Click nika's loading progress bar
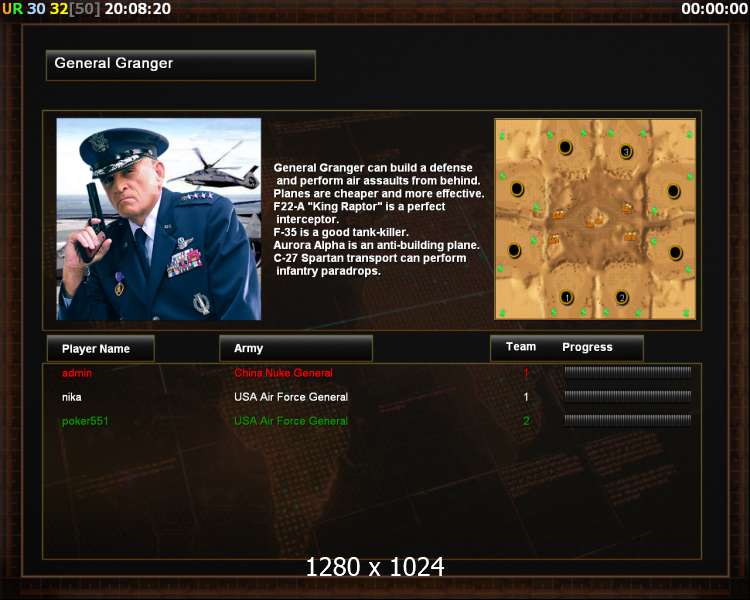 coord(628,396)
